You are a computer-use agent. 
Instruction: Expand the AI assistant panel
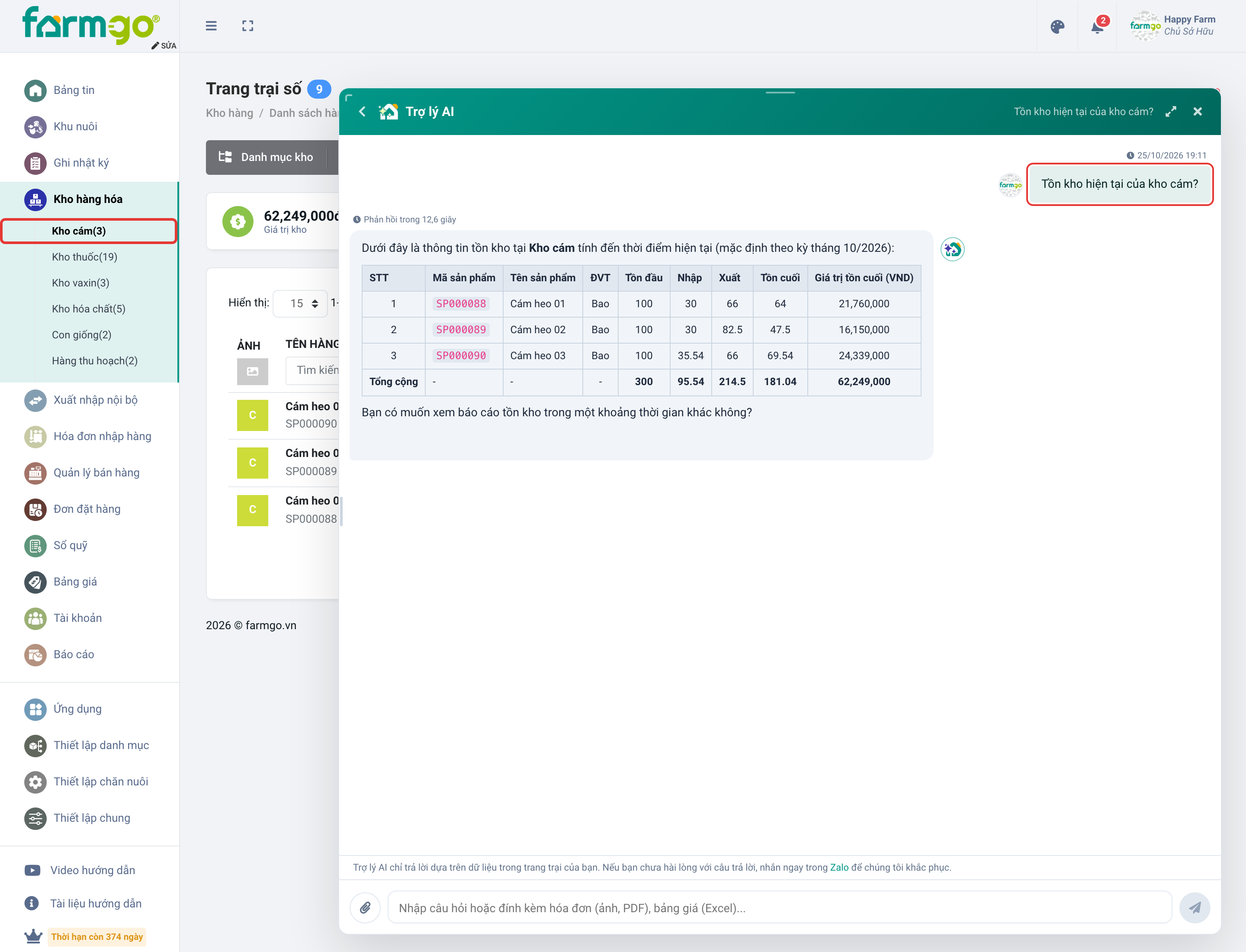(x=1171, y=112)
